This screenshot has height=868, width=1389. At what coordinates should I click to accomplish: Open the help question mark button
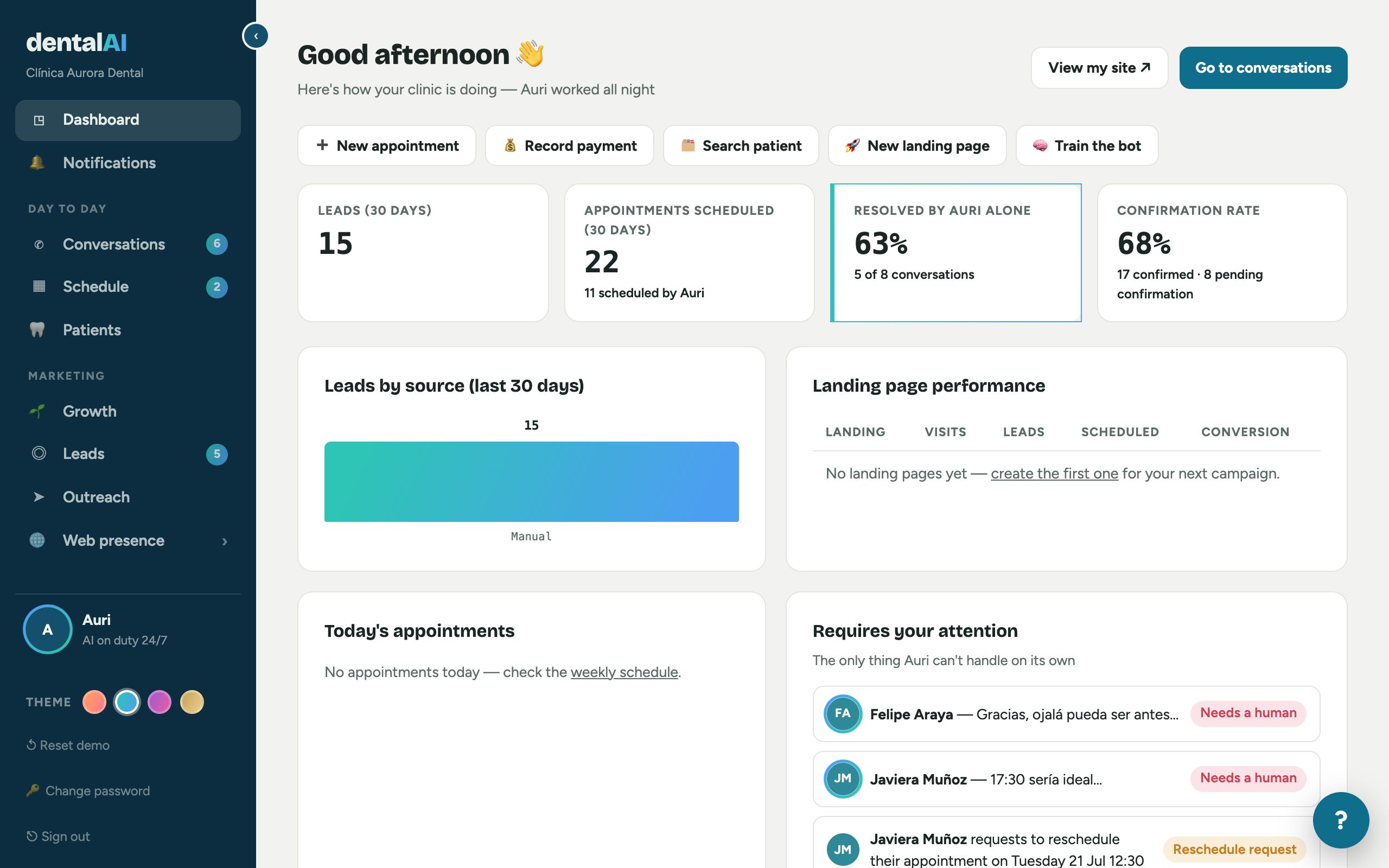pyautogui.click(x=1340, y=820)
